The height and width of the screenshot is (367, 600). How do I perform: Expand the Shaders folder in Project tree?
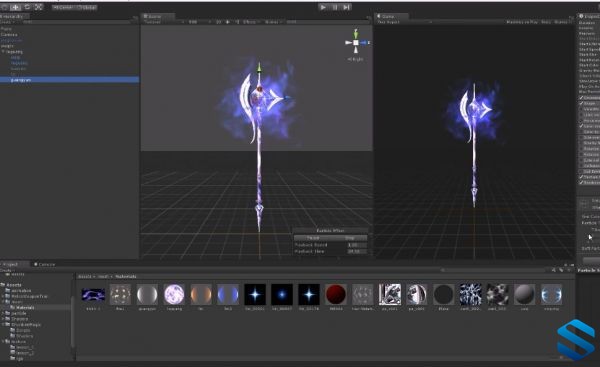[x=3, y=319]
